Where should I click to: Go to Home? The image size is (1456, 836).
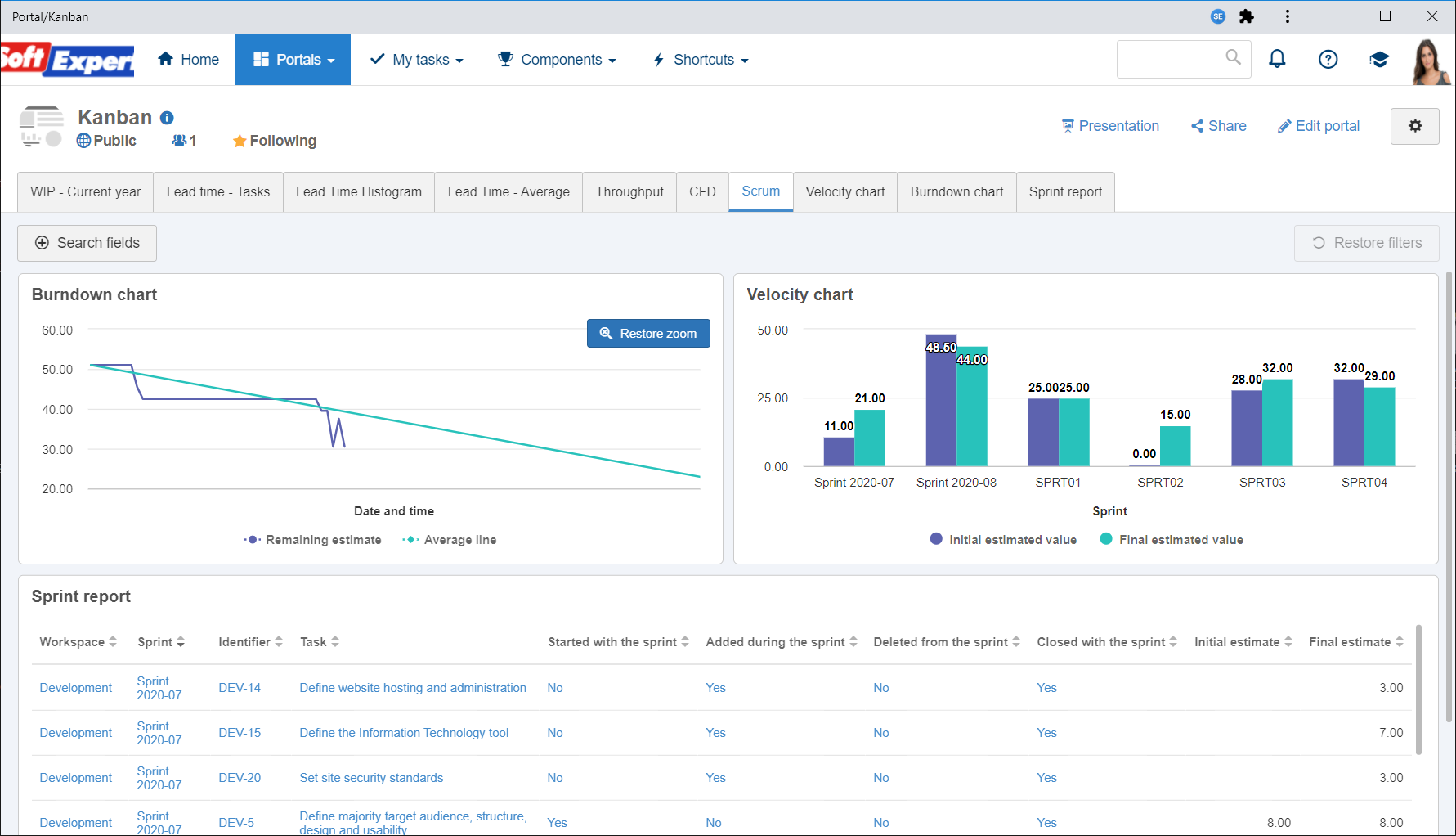(188, 60)
